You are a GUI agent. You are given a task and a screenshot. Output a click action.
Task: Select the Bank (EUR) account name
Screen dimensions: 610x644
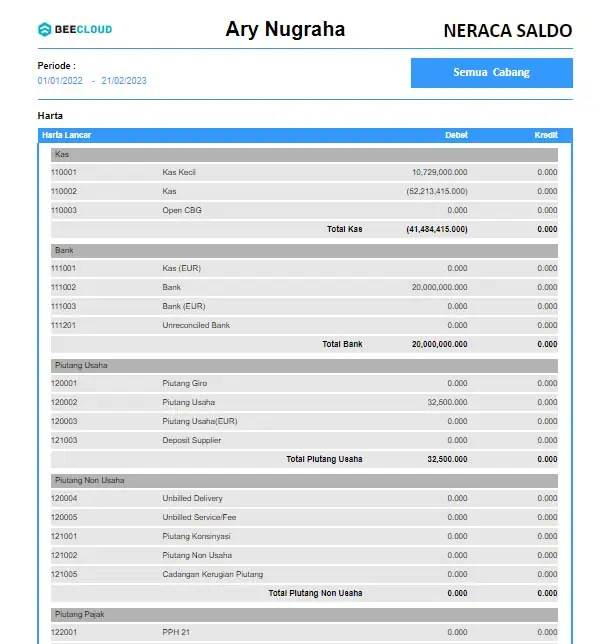[x=184, y=306]
